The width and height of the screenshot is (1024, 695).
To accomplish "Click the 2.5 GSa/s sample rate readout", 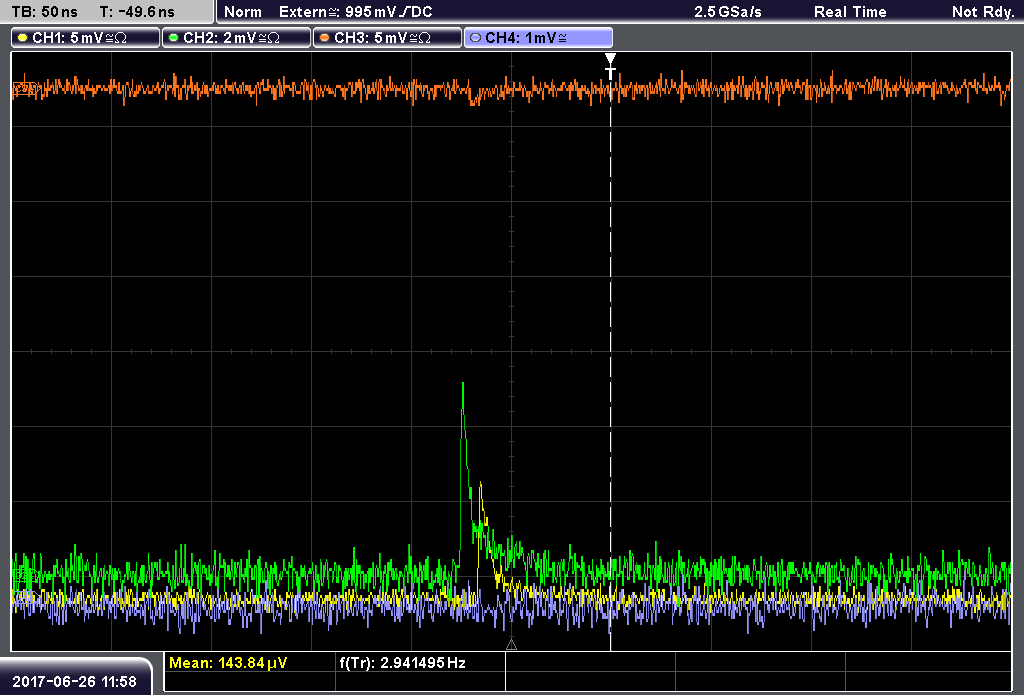I will click(x=728, y=12).
